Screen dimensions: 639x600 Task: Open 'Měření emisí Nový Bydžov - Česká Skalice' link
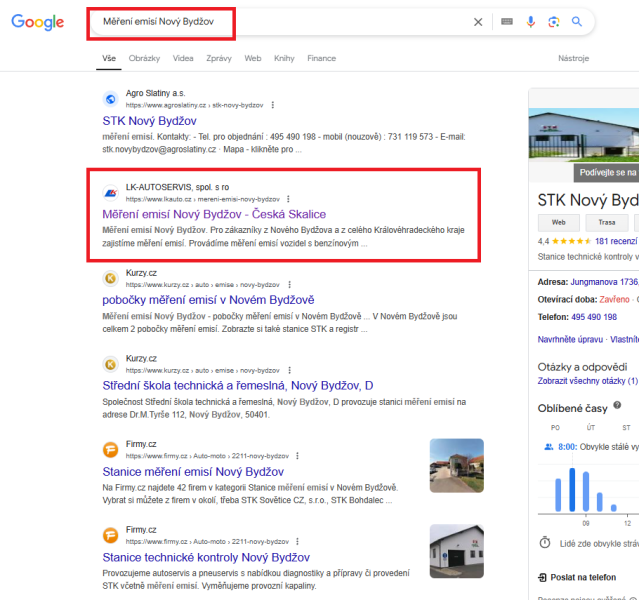214,214
